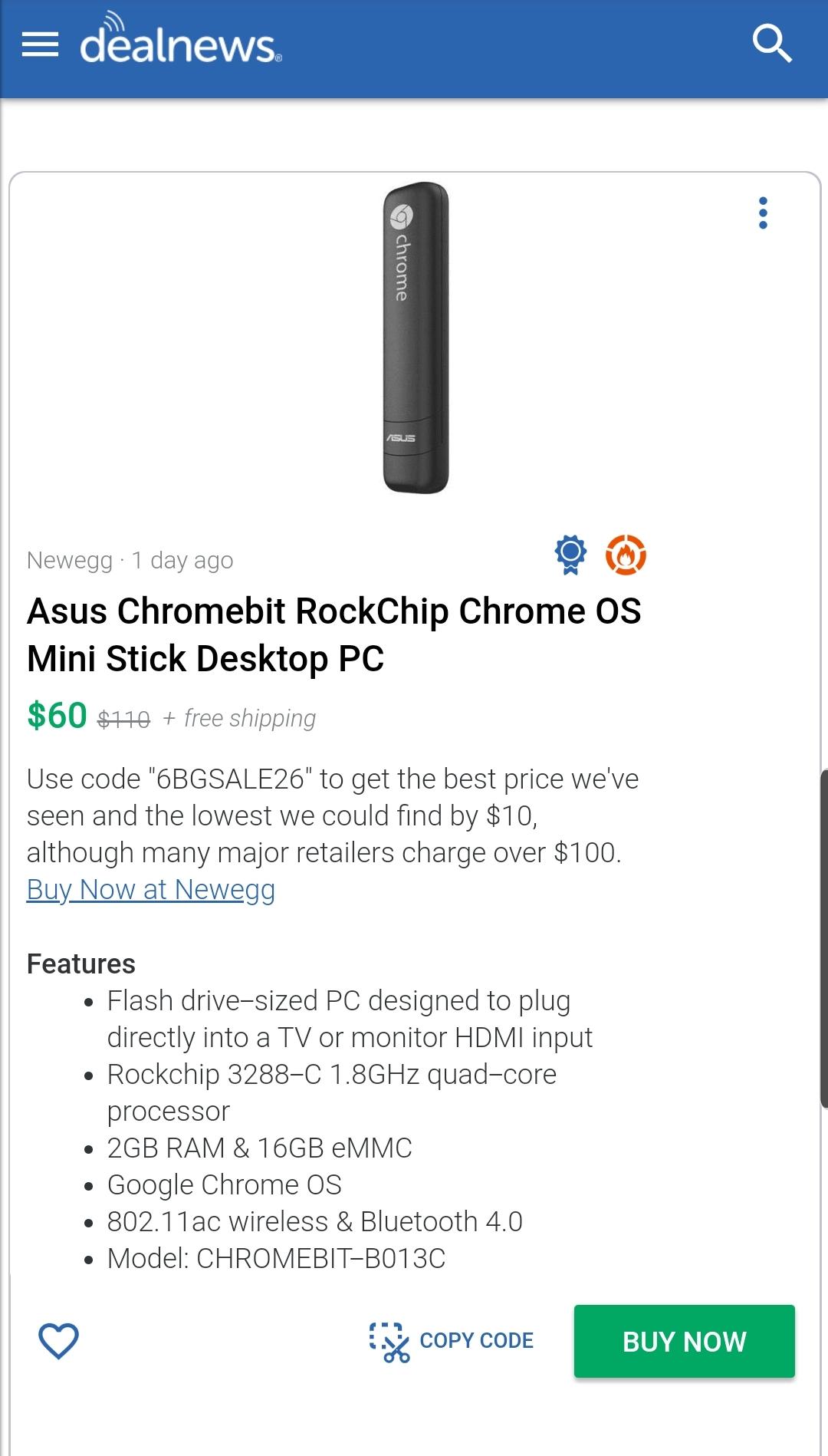Click the coupon code 6BGSALE26 text
828x1456 pixels.
[x=230, y=779]
